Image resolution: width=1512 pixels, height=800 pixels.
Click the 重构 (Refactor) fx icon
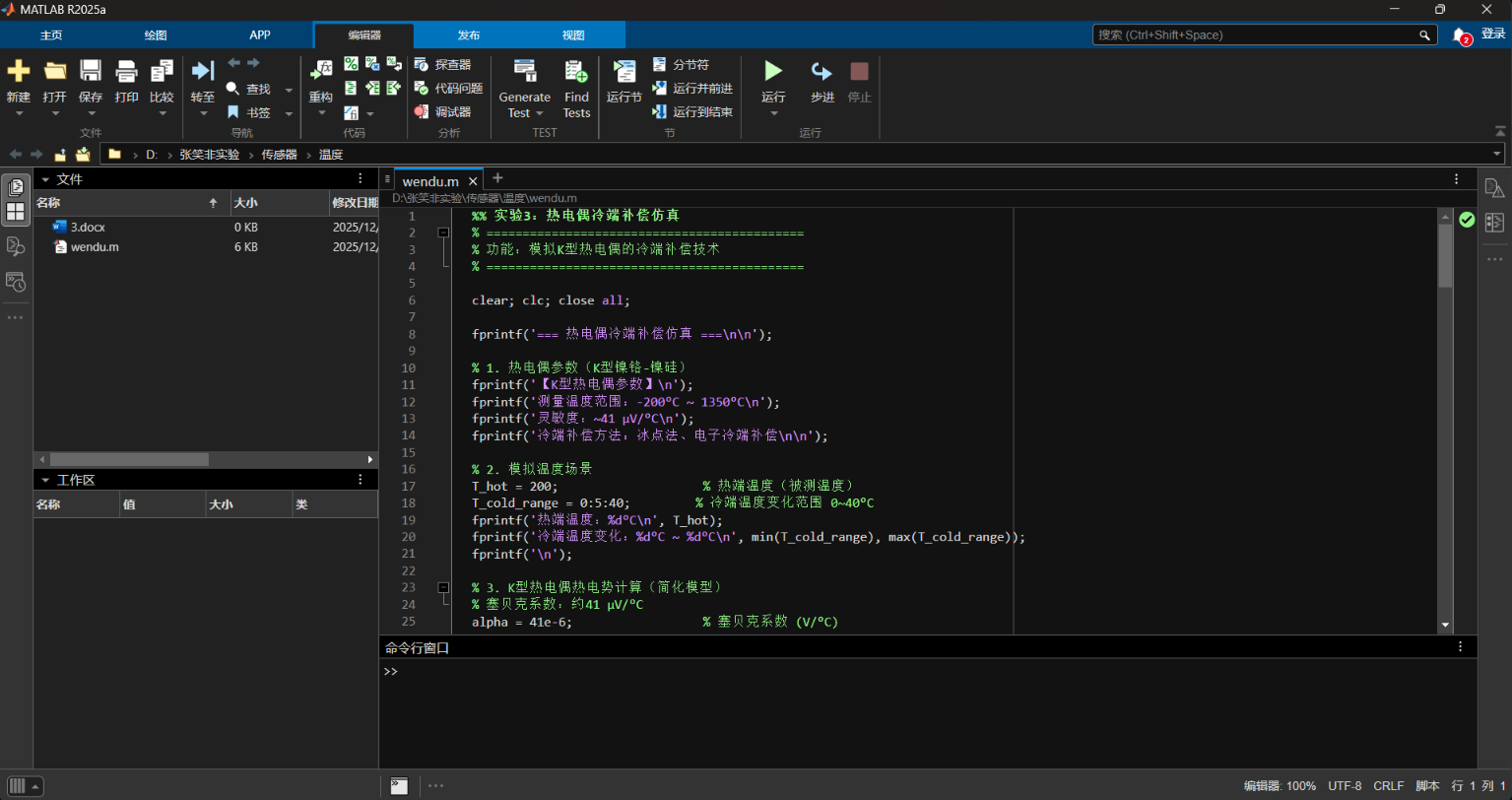click(321, 71)
